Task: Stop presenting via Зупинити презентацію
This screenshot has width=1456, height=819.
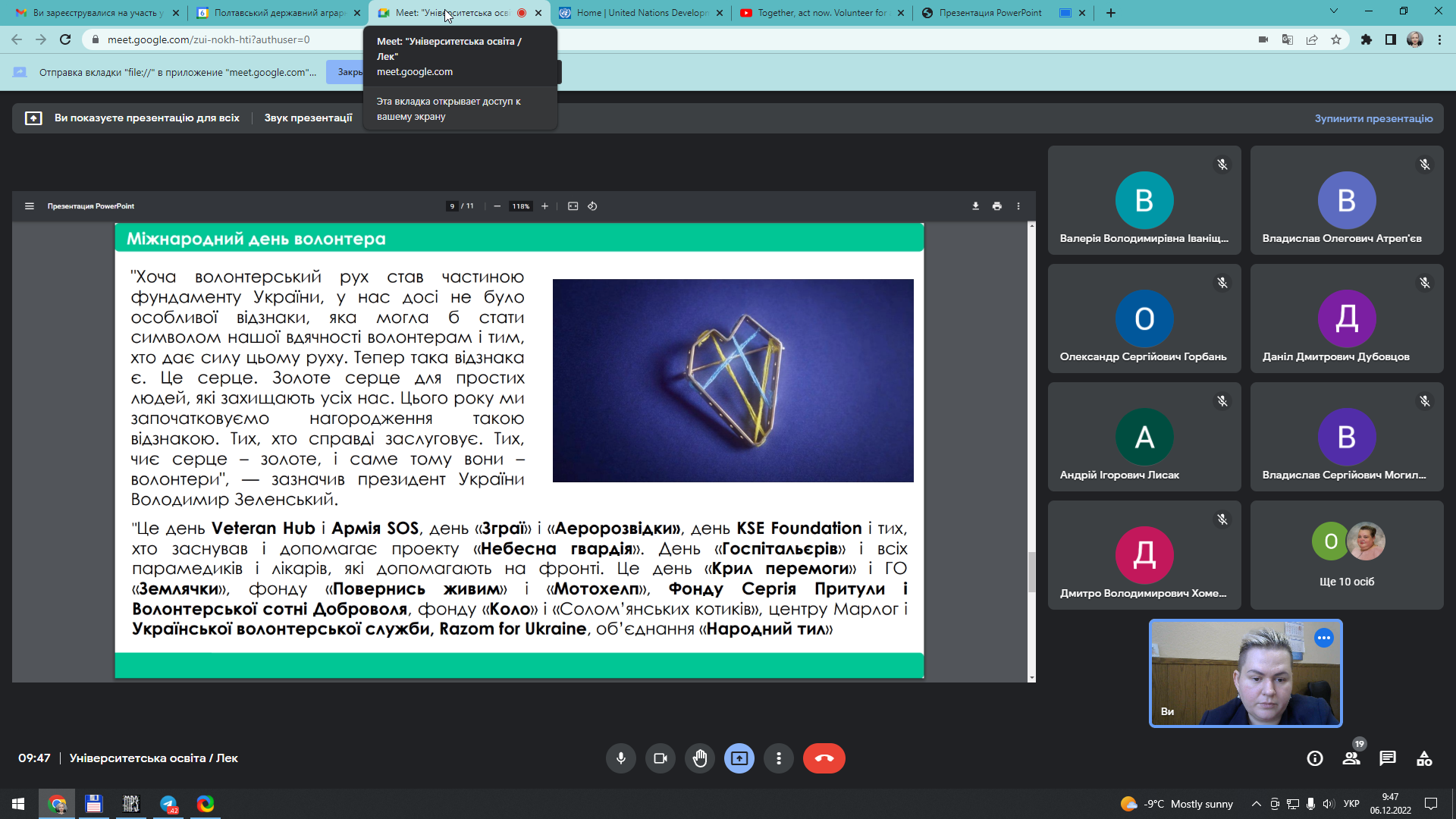Action: click(x=1373, y=118)
